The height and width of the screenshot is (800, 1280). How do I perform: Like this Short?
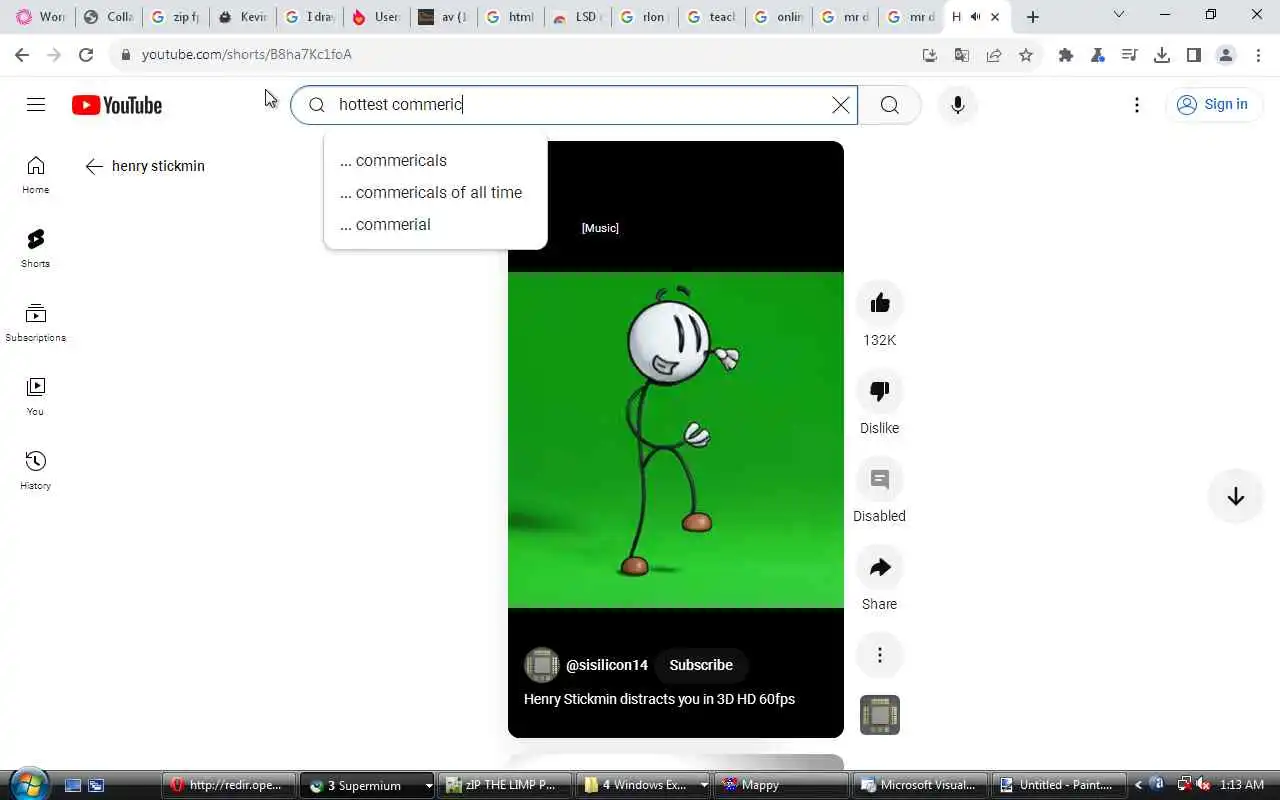pyautogui.click(x=880, y=304)
